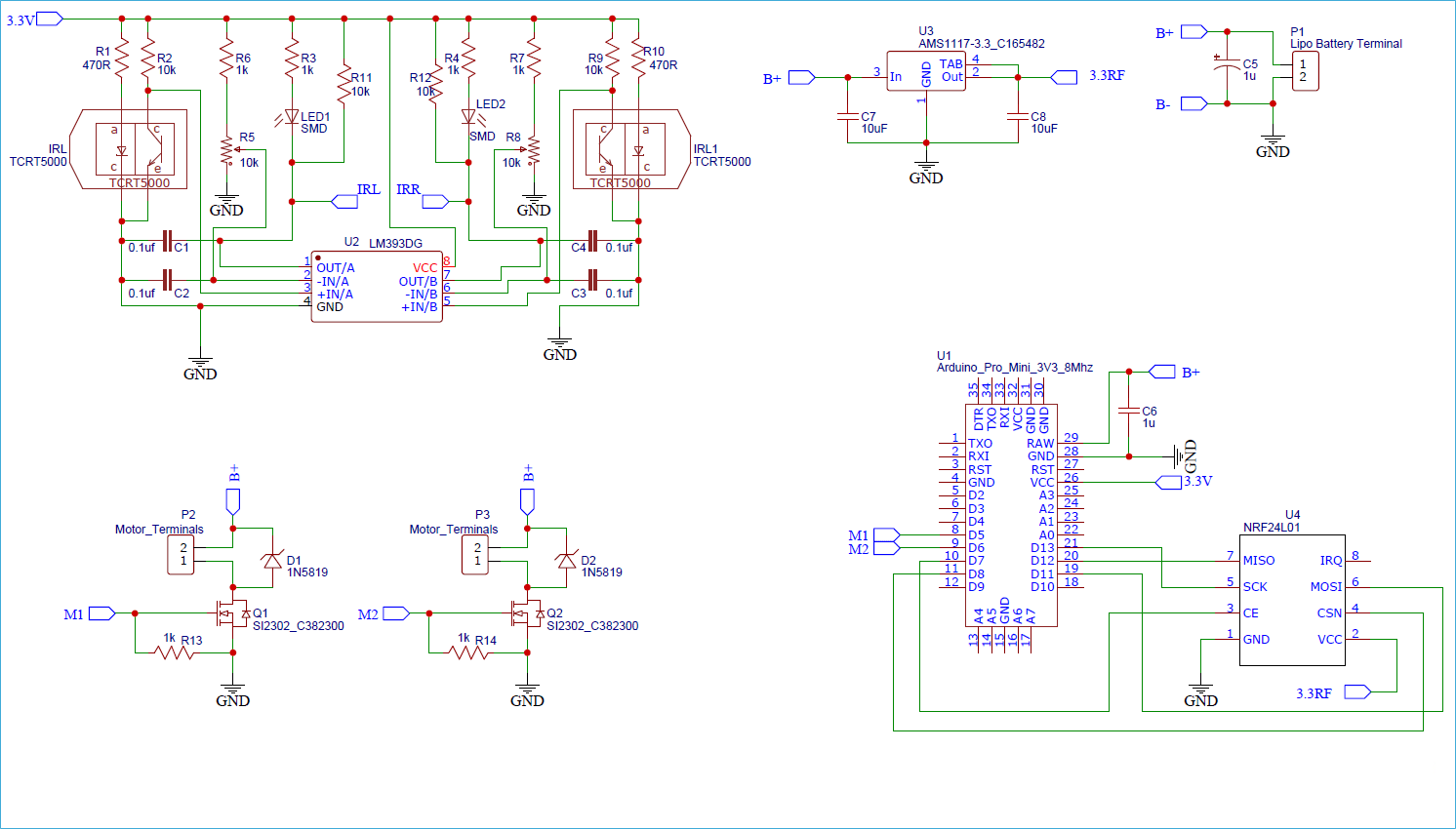Click the C8 10uF capacitor symbol
This screenshot has width=1456, height=829.
click(1018, 117)
